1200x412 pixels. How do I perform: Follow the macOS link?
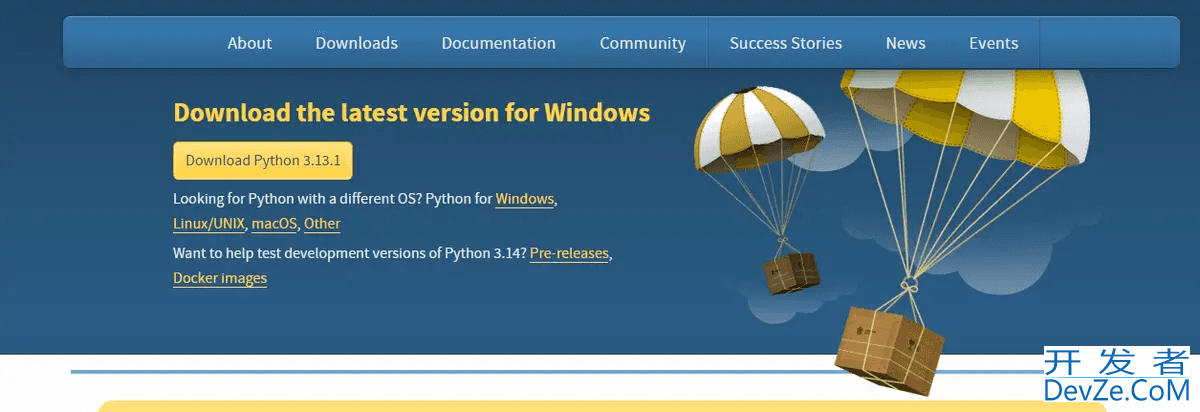[x=274, y=224]
